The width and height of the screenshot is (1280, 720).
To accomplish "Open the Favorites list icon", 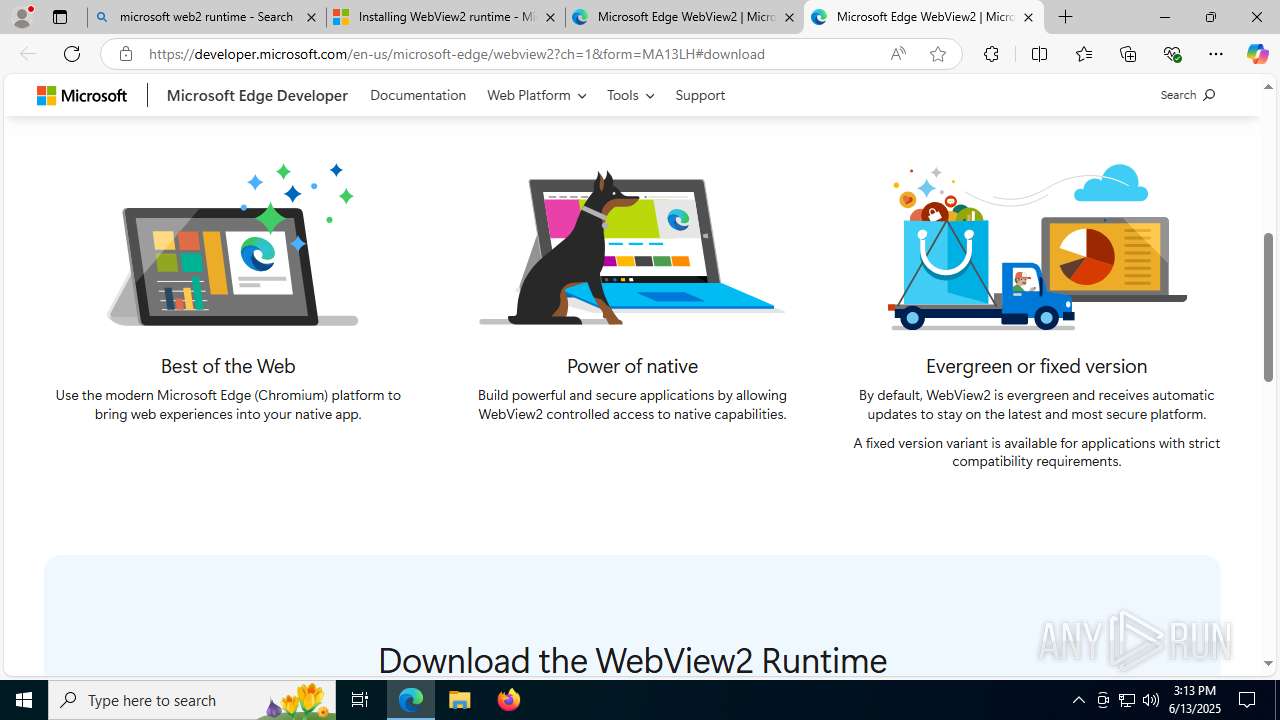I will (1084, 54).
